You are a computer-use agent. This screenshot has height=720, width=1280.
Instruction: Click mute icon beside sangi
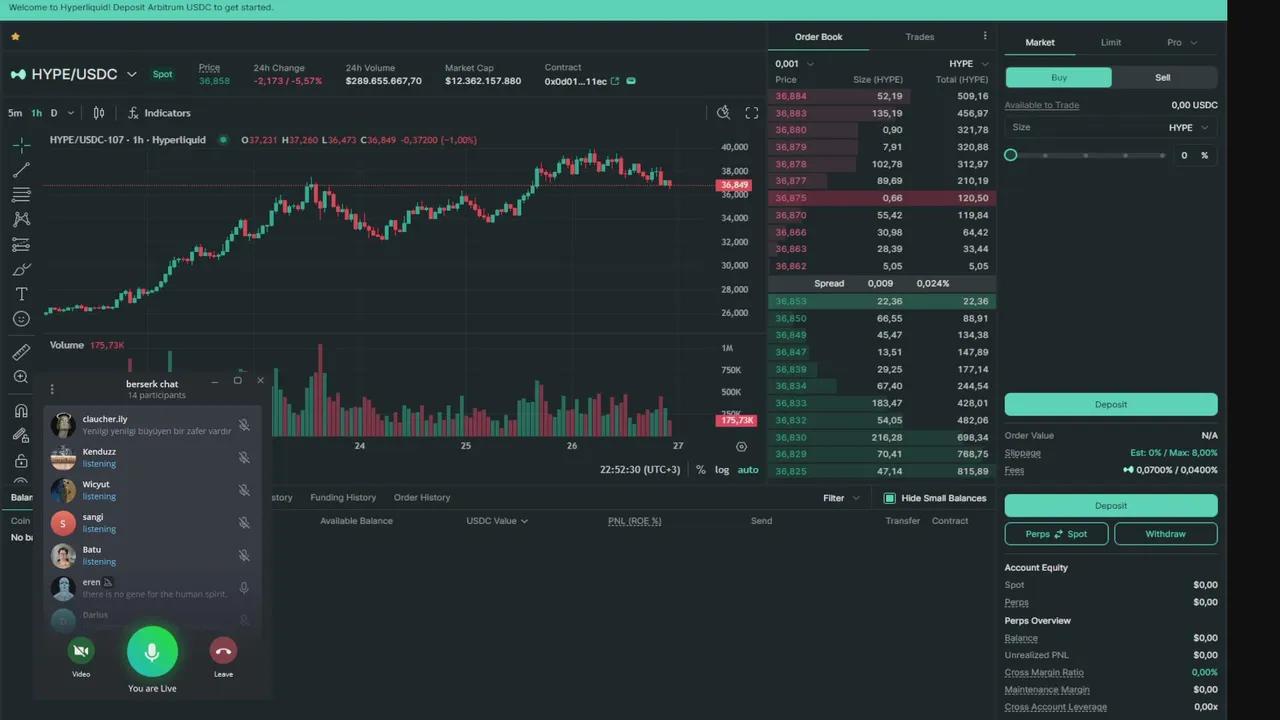(244, 523)
